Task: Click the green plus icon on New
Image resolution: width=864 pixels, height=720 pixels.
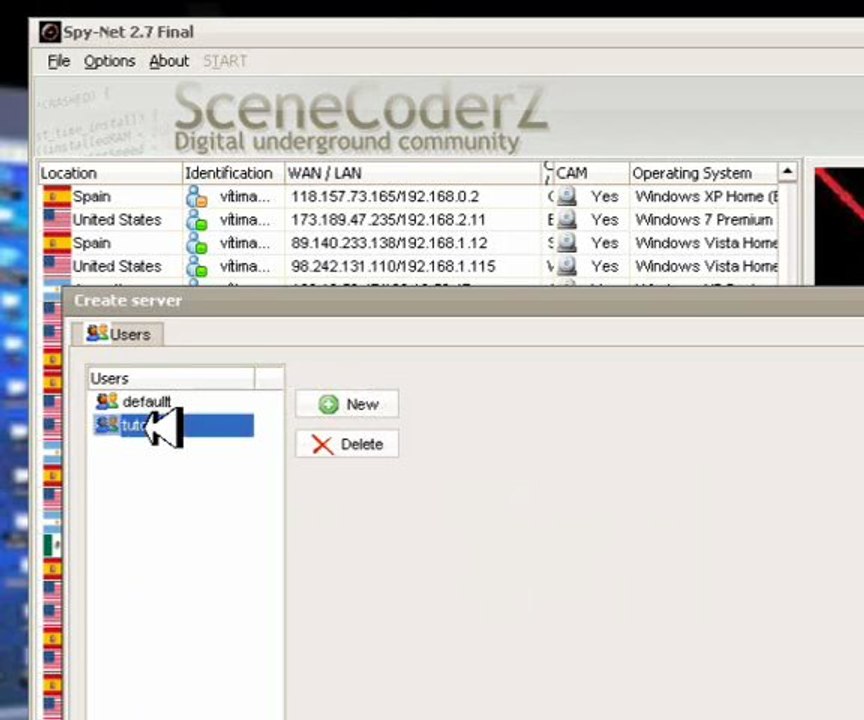Action: point(328,404)
